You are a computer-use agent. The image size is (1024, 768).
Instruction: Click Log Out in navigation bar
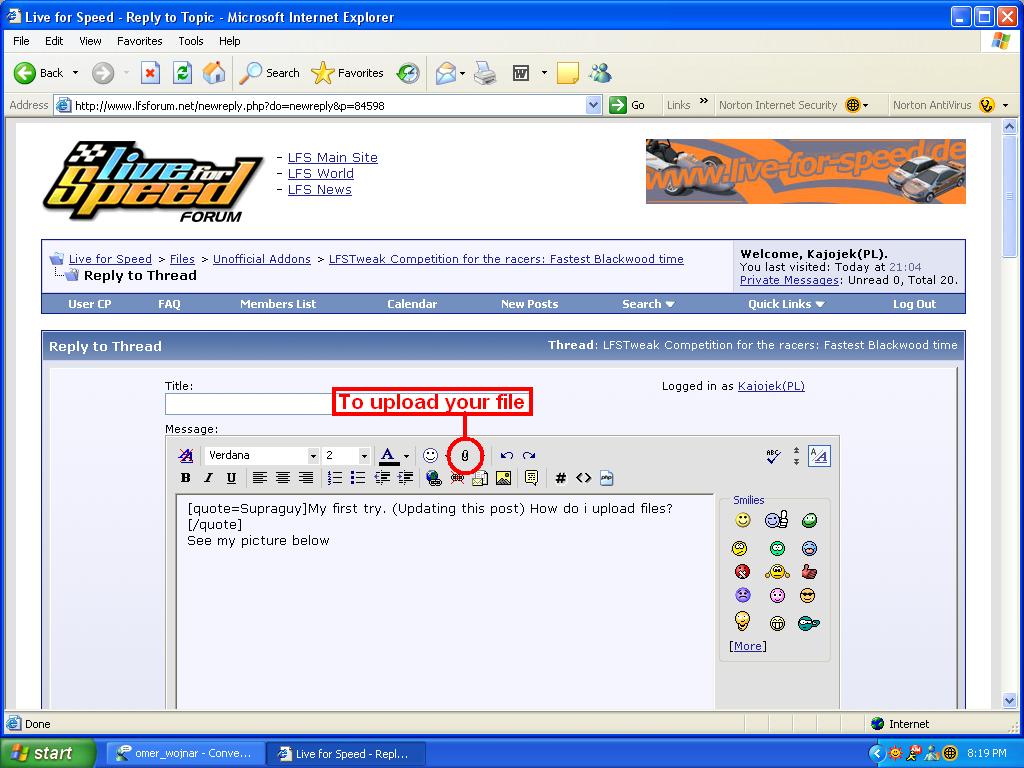pos(914,304)
